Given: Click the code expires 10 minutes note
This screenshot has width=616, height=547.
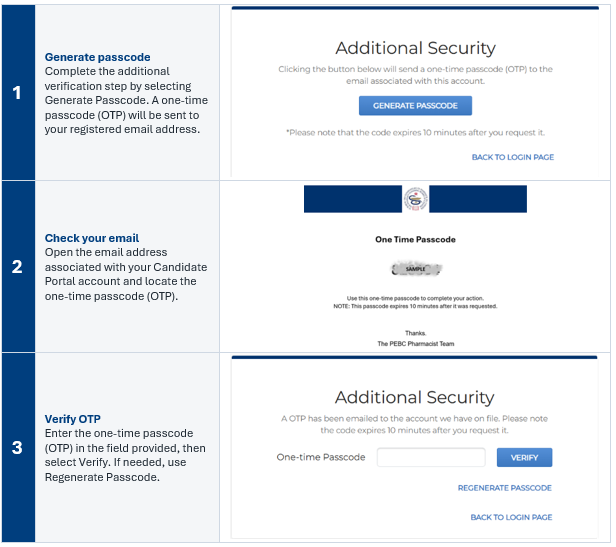Looking at the screenshot, I should pos(415,133).
